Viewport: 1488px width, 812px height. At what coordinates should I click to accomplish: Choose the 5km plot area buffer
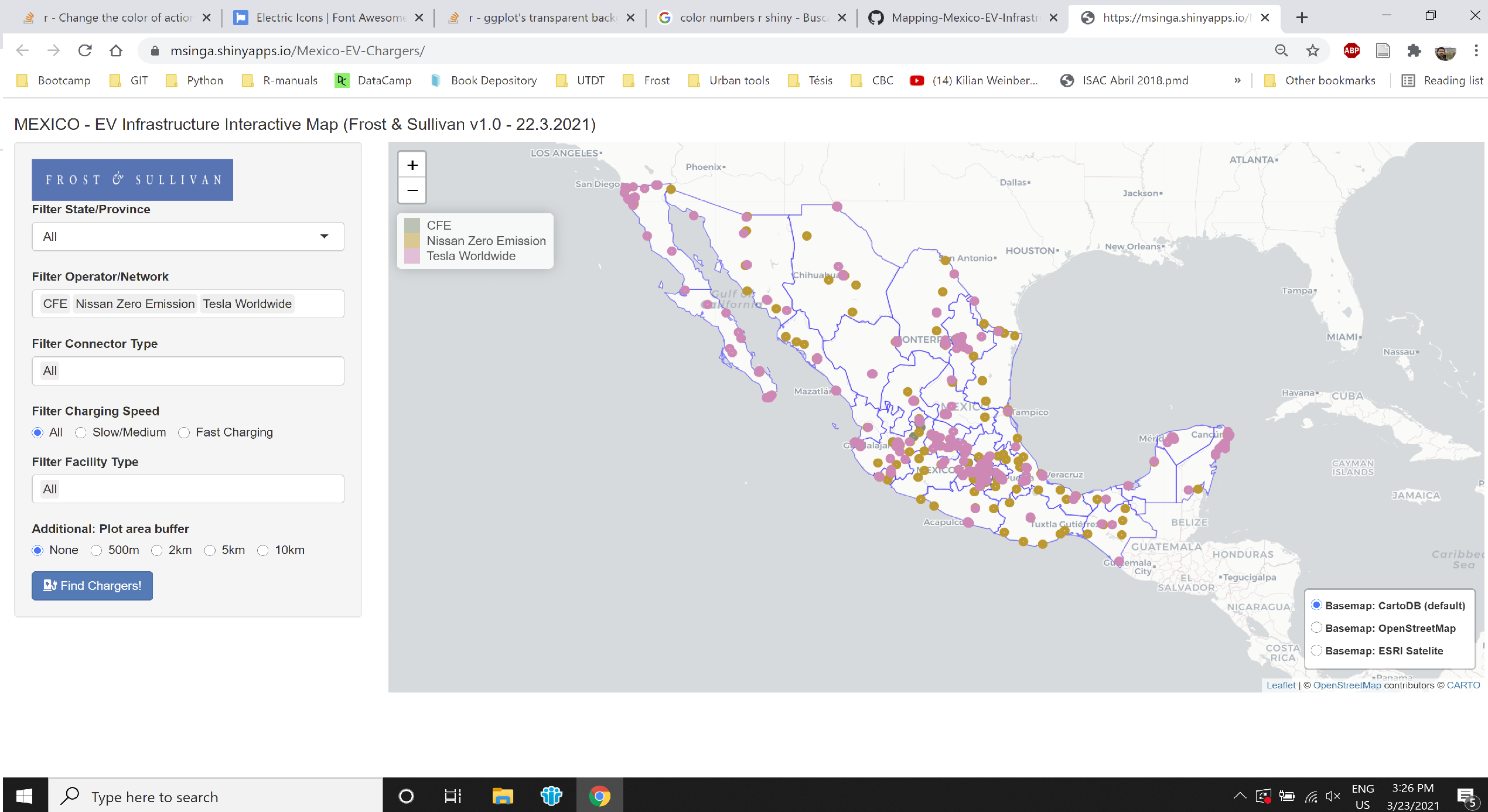point(210,551)
